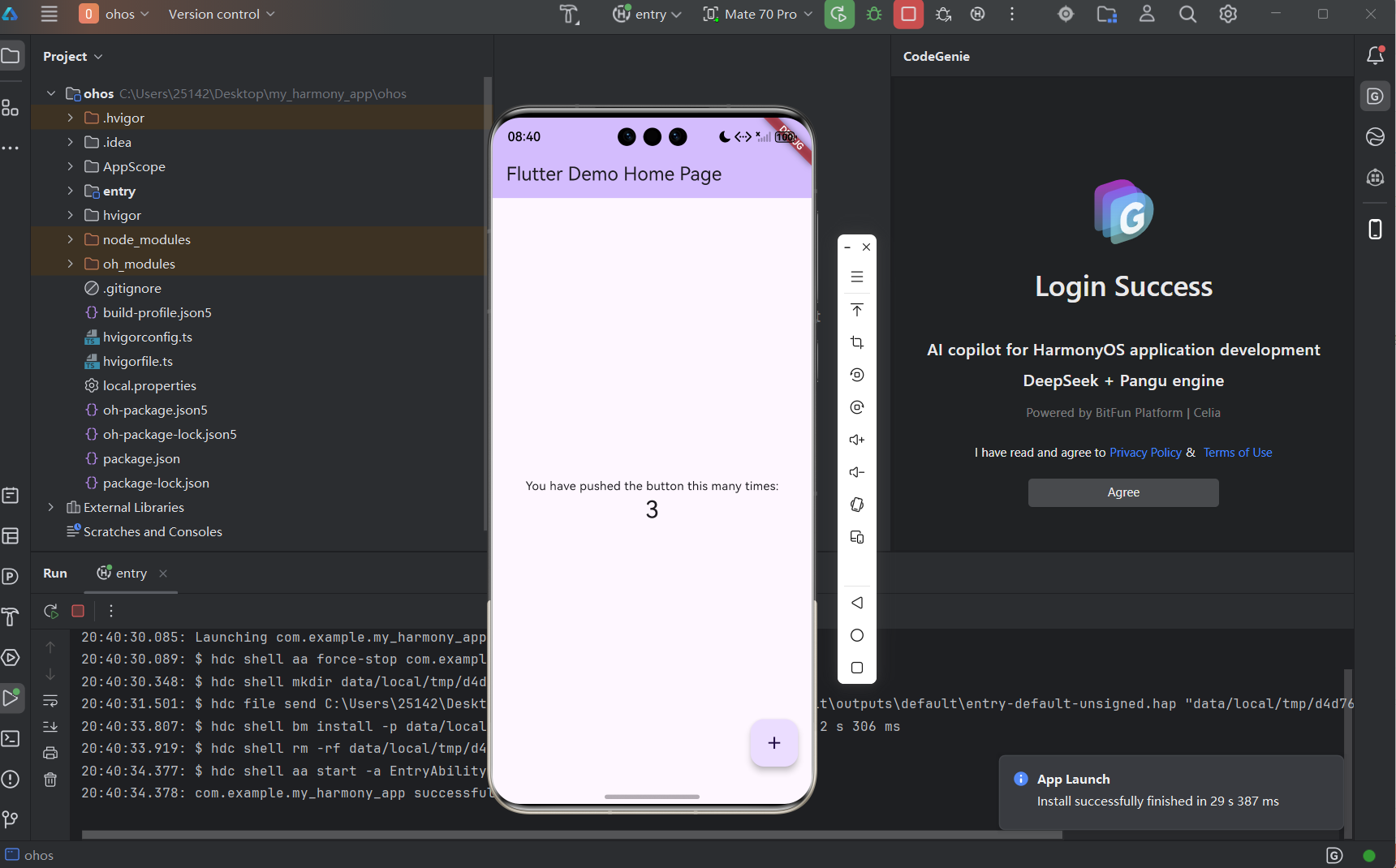Print the run console output

coord(50,753)
